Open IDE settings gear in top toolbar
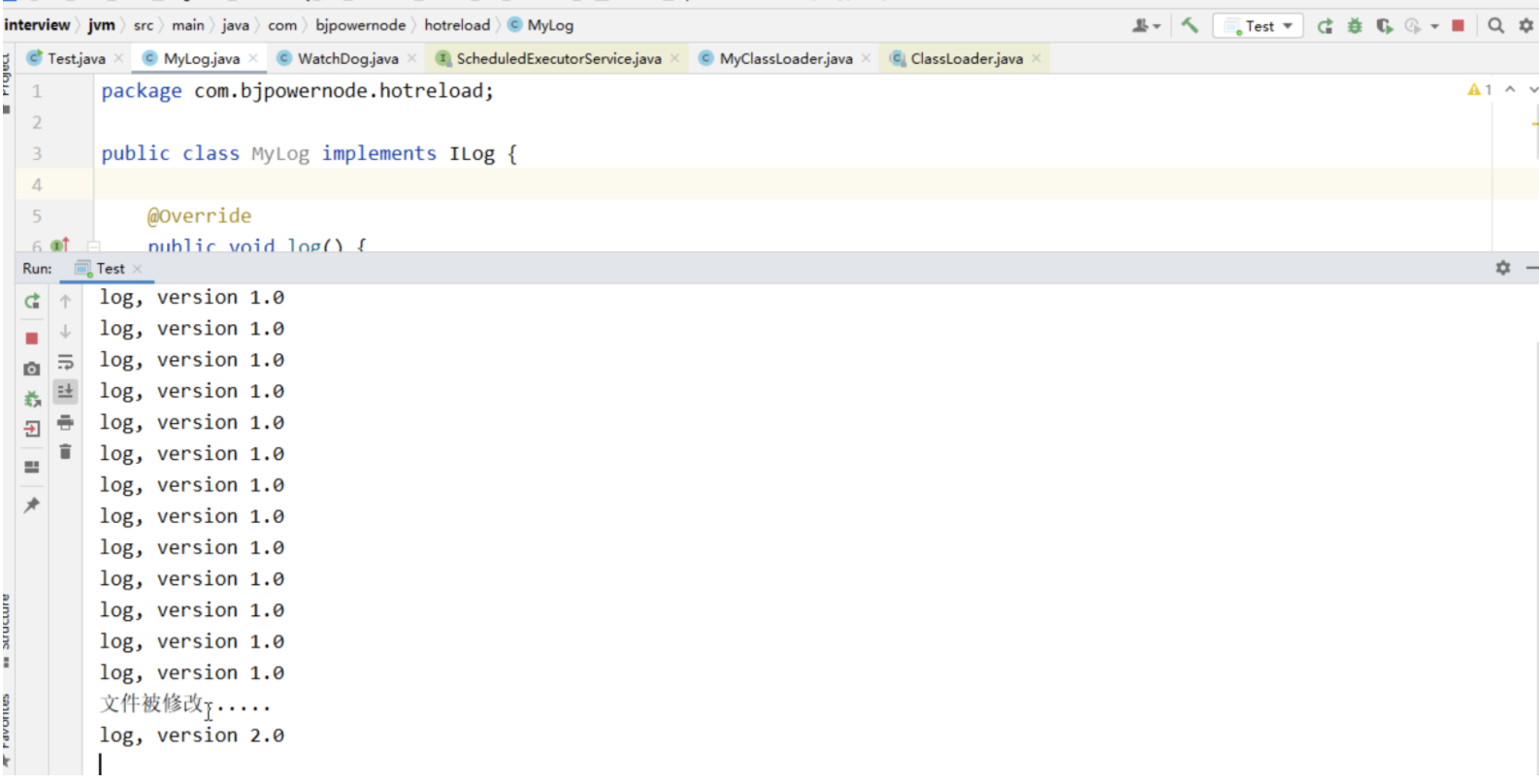1539x784 pixels. point(1526,26)
